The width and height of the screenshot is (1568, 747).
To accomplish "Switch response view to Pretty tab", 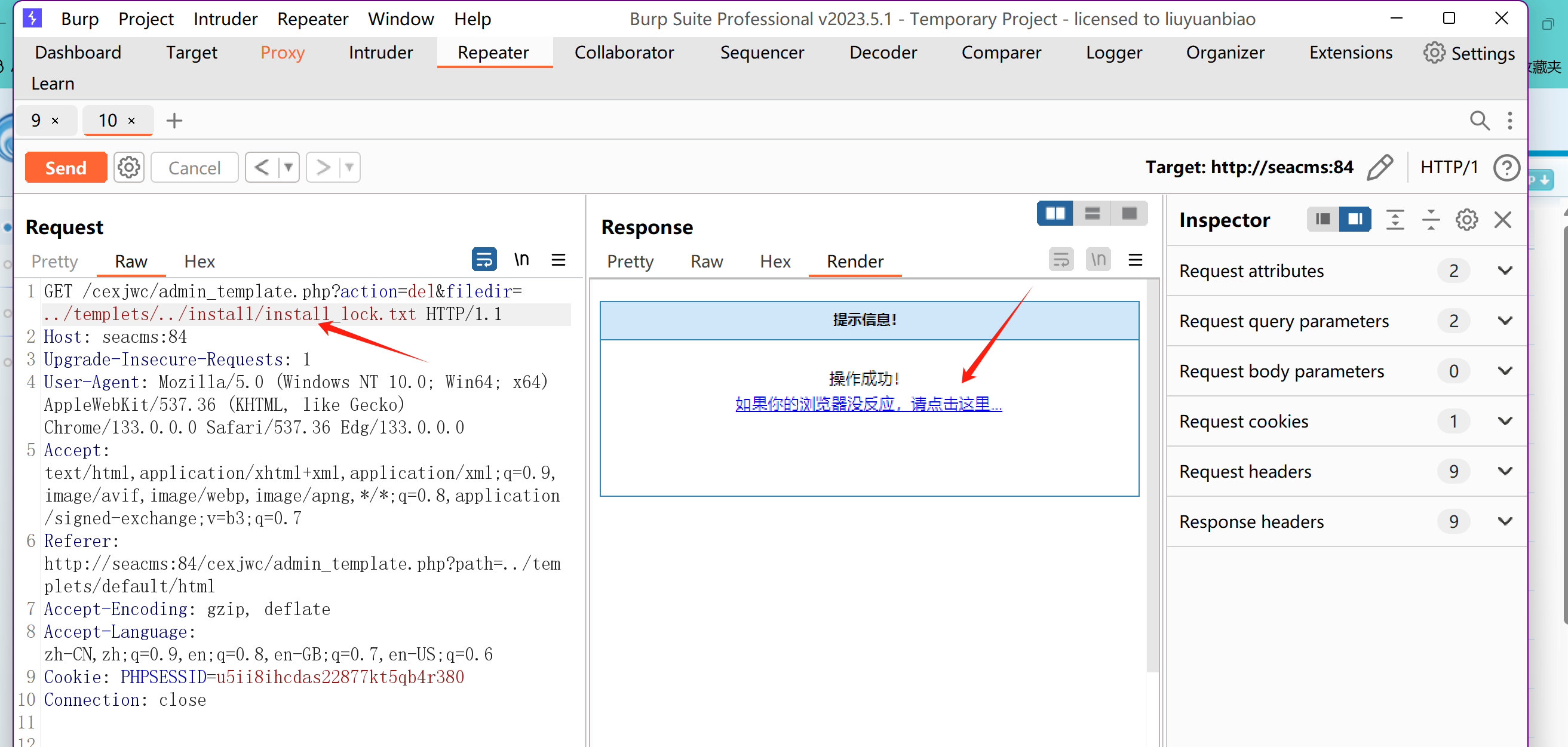I will tap(630, 262).
